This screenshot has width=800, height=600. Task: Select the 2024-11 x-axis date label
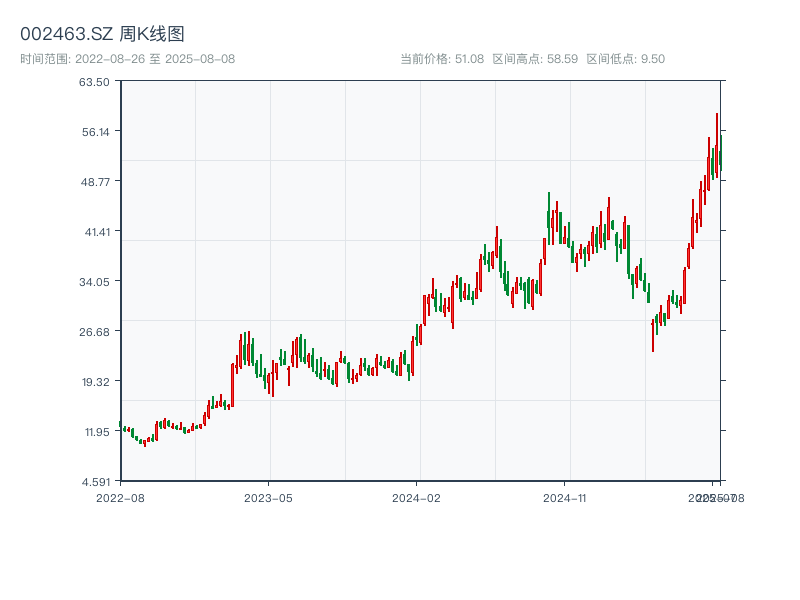pyautogui.click(x=565, y=497)
